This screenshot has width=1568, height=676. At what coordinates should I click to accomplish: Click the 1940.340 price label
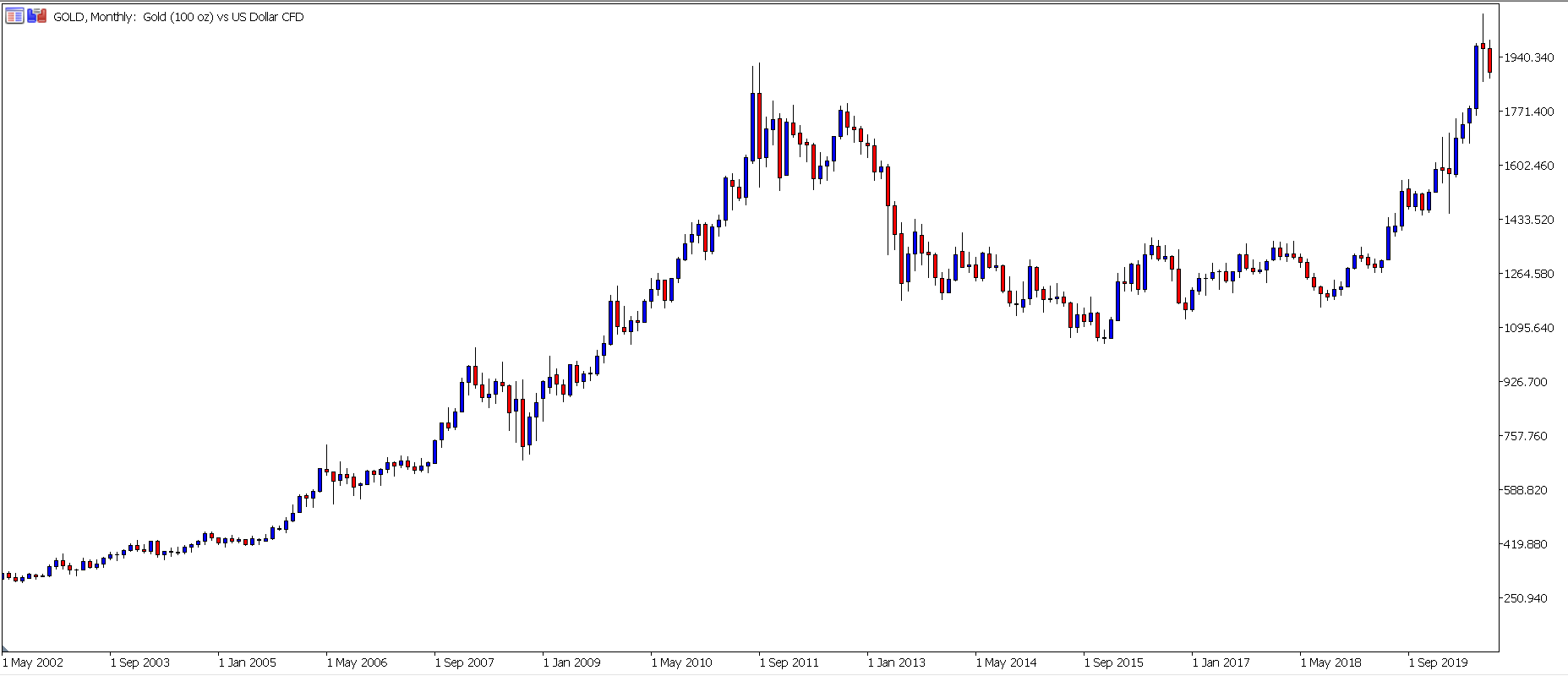coord(1528,57)
